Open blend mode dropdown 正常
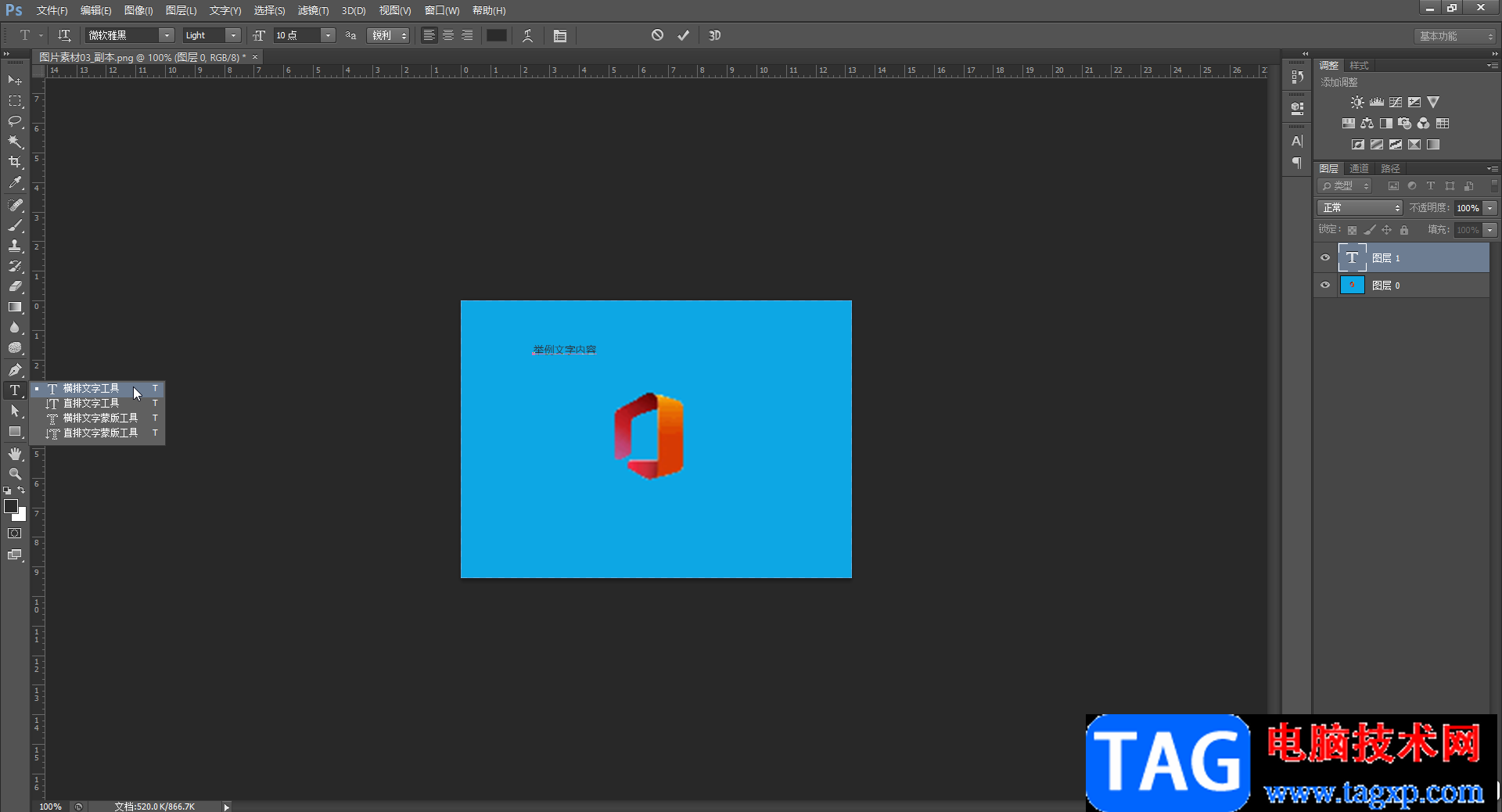1502x812 pixels. tap(1360, 208)
